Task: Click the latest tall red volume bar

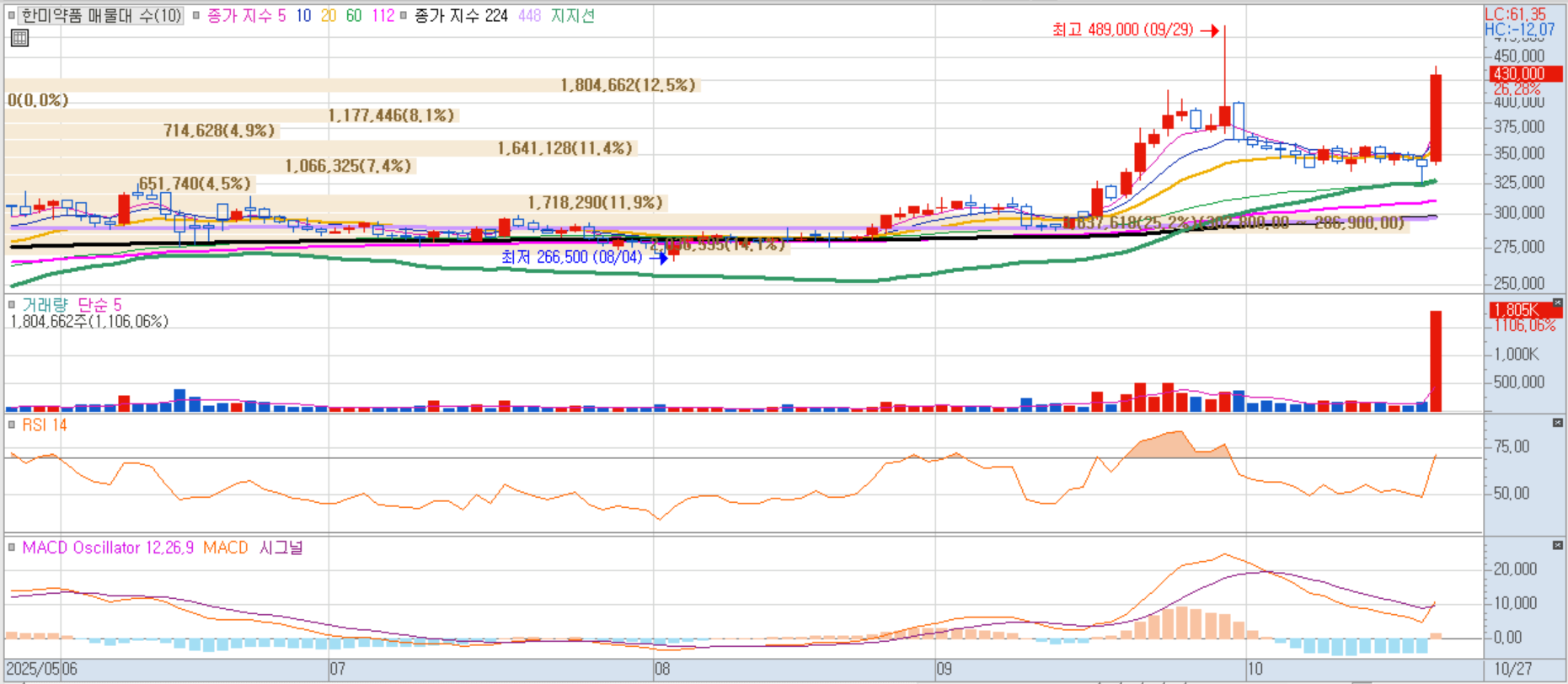Action: 1436,361
